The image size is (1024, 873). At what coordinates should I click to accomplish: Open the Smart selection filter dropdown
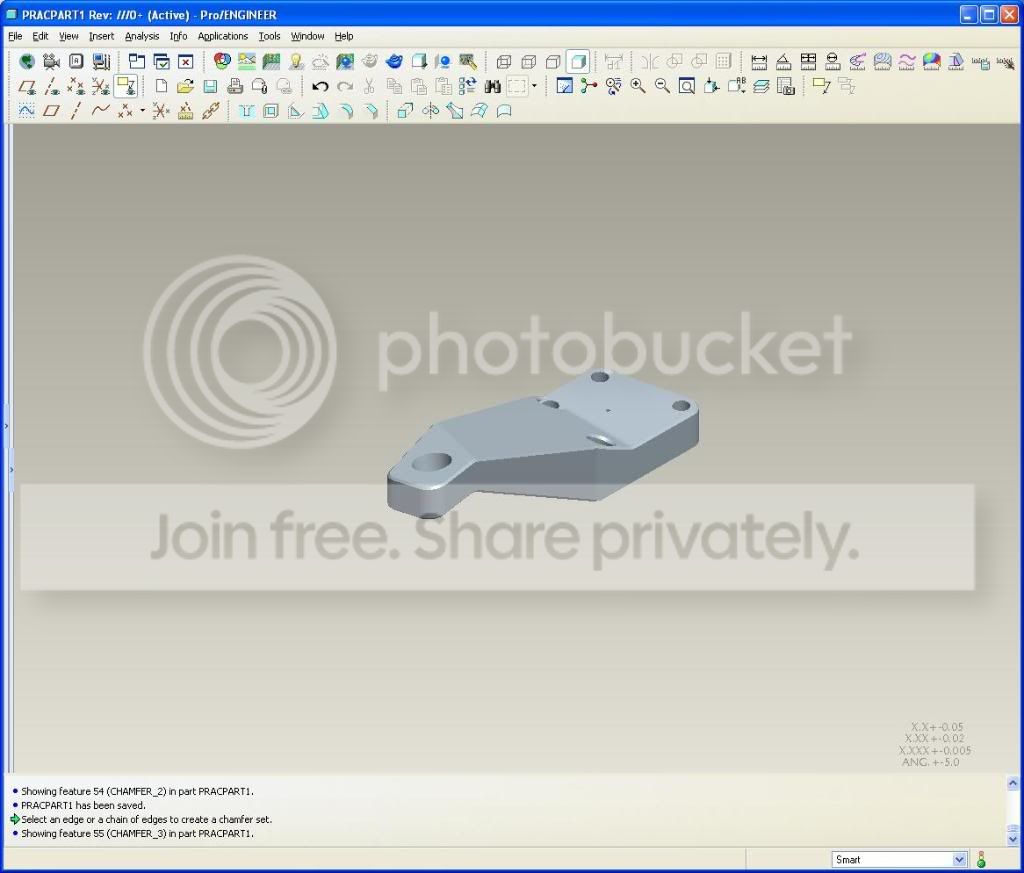pyautogui.click(x=899, y=860)
